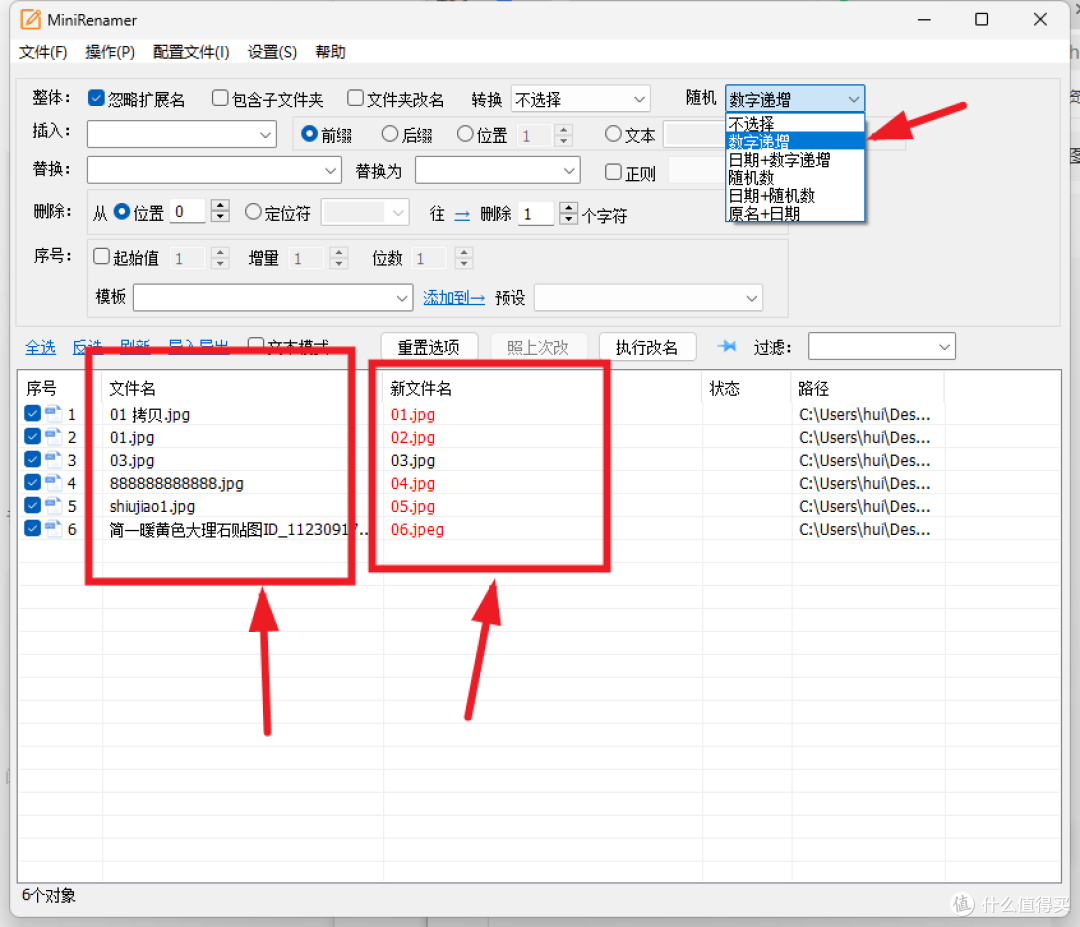This screenshot has height=927, width=1080.
Task: Choose 不选择 in random dropdown list
Action: (x=795, y=123)
